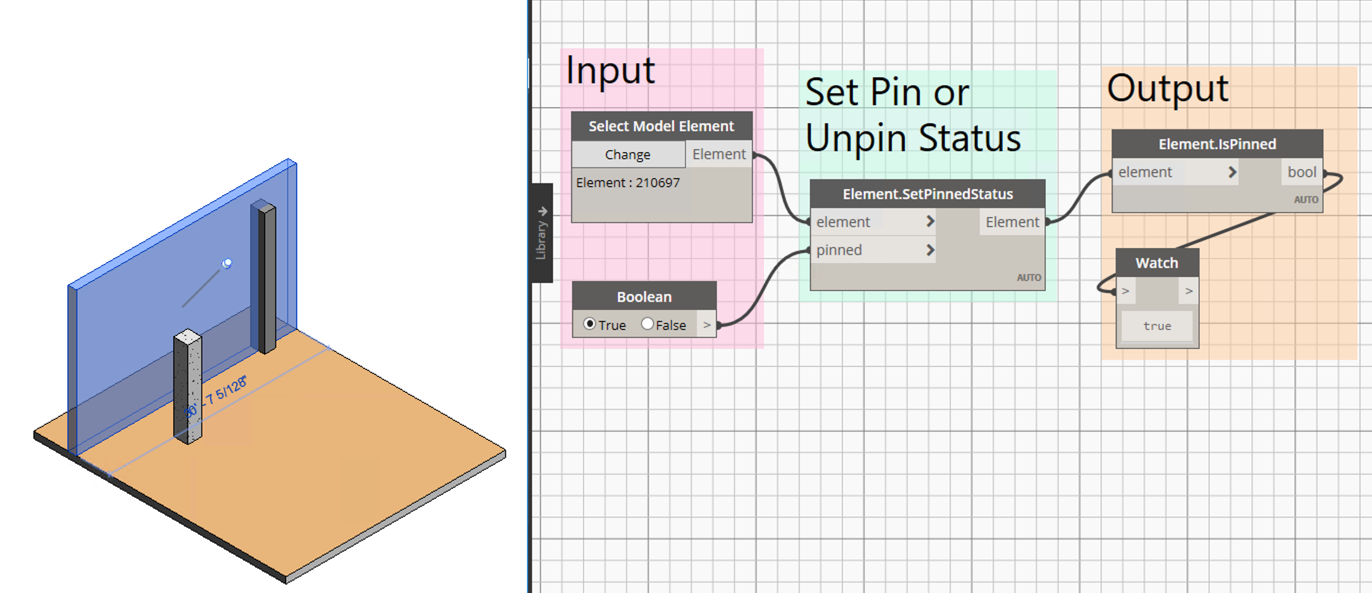Click the Watch node's left input port

pyautogui.click(x=1125, y=290)
